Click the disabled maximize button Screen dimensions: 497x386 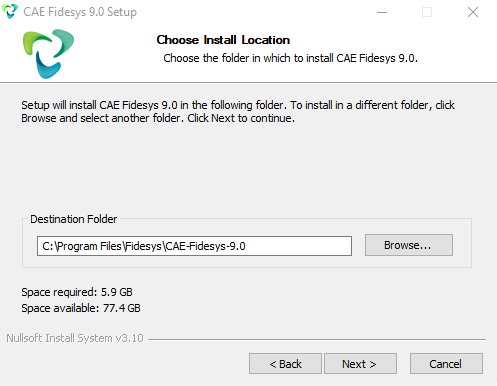pos(427,12)
